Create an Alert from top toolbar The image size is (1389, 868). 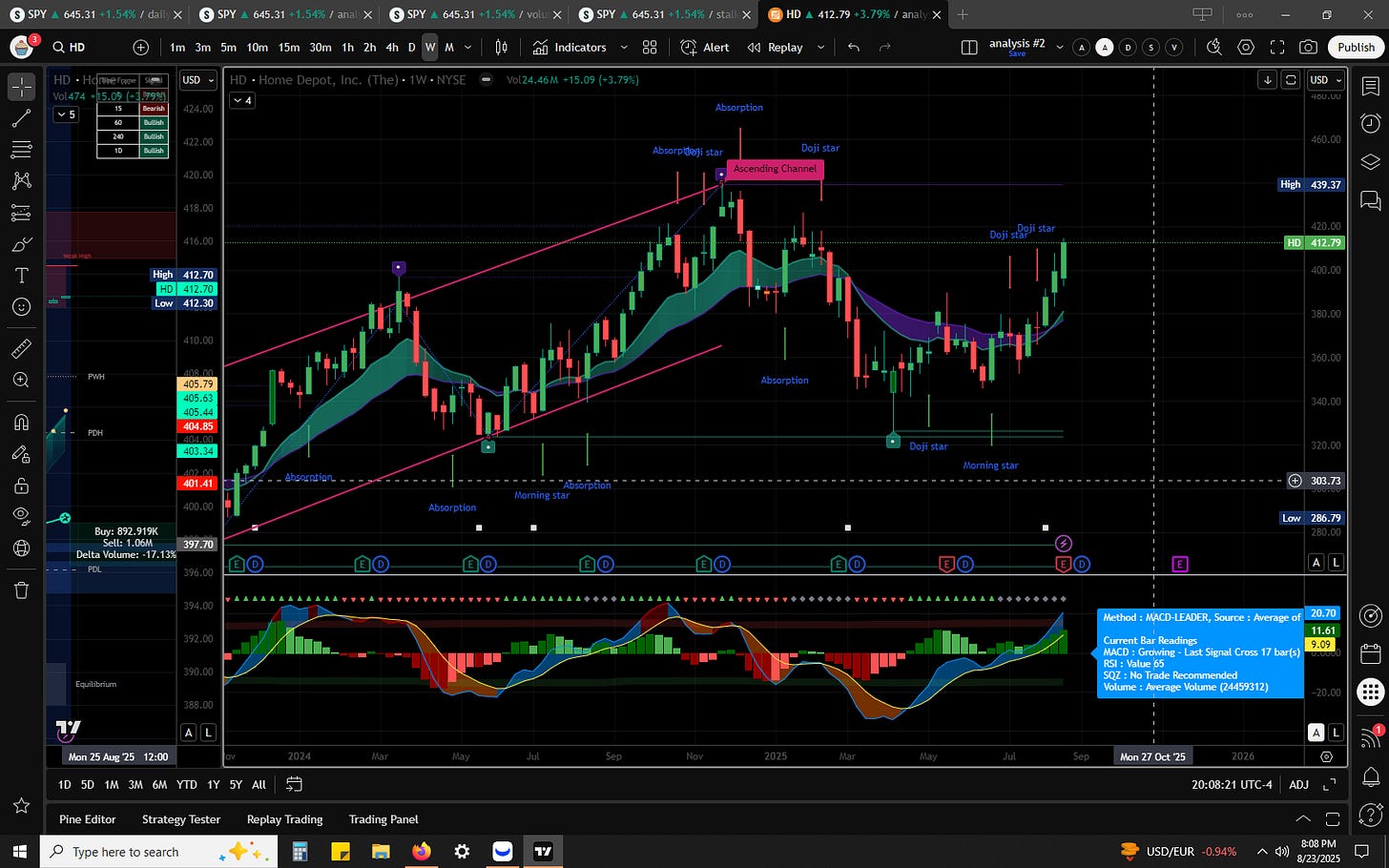point(705,47)
